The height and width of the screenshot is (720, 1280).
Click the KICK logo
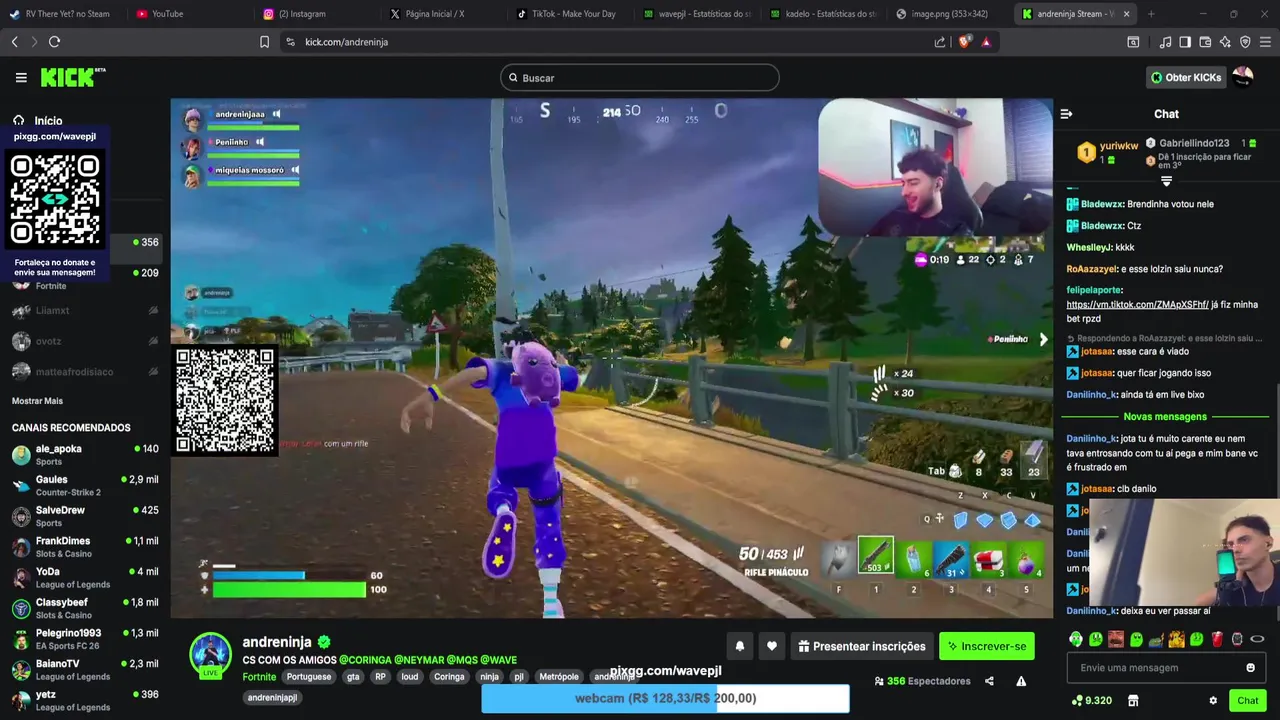tap(72, 77)
